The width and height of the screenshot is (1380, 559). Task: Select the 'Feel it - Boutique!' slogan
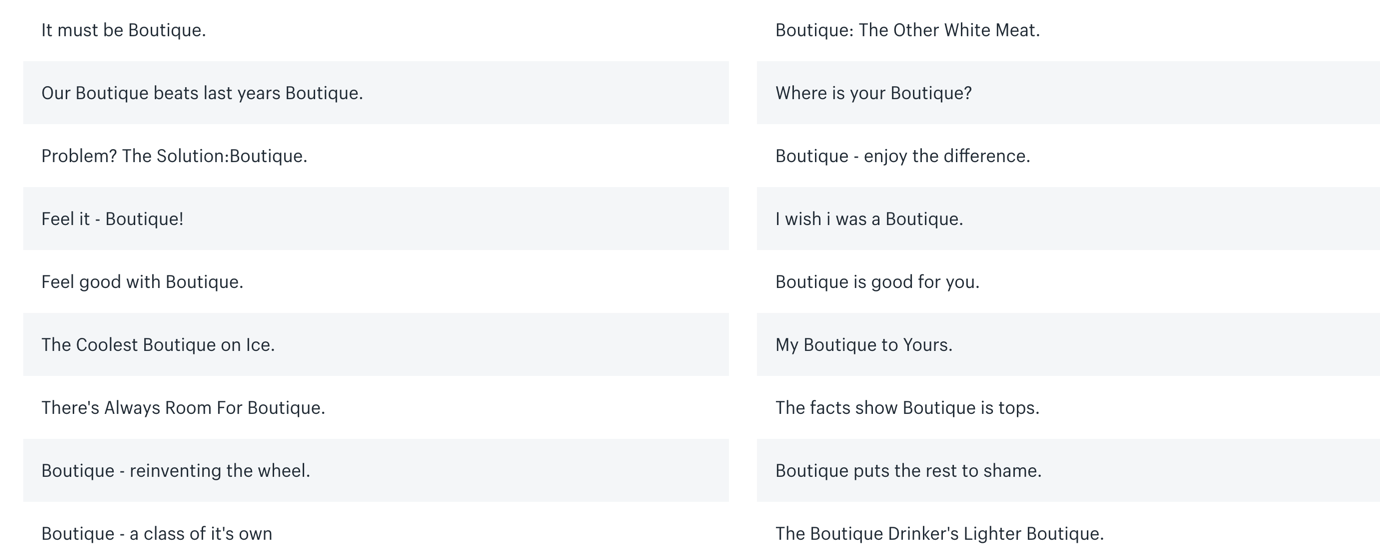click(112, 219)
